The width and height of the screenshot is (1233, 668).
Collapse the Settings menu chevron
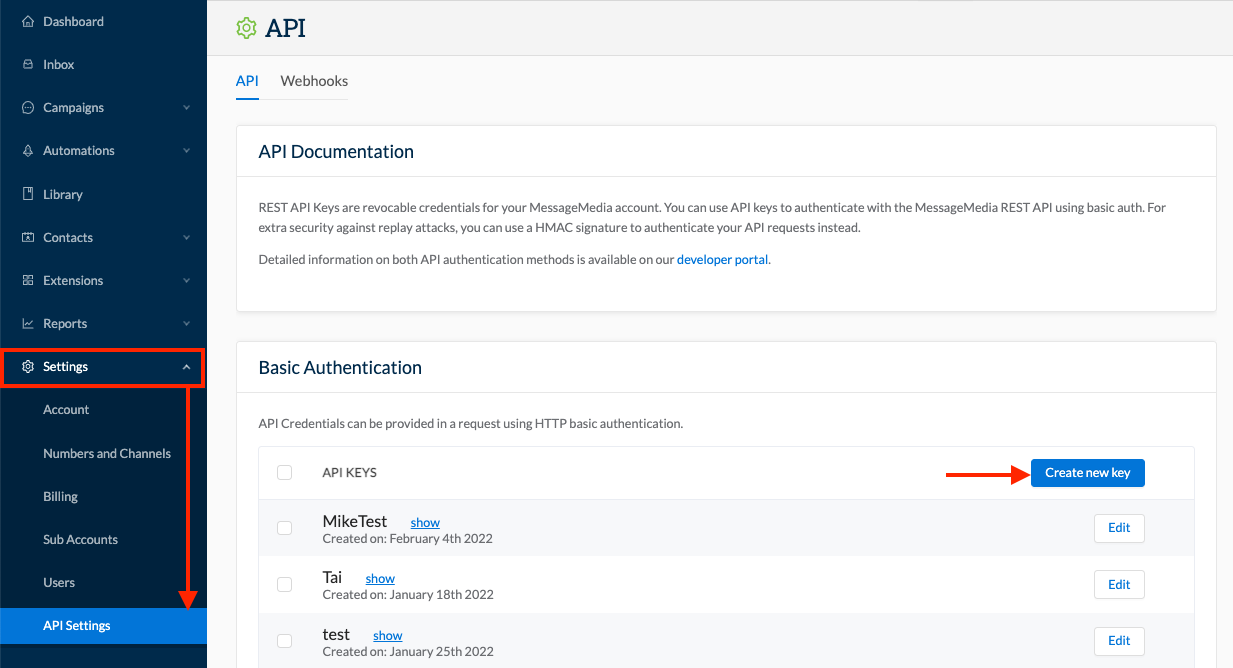186,367
